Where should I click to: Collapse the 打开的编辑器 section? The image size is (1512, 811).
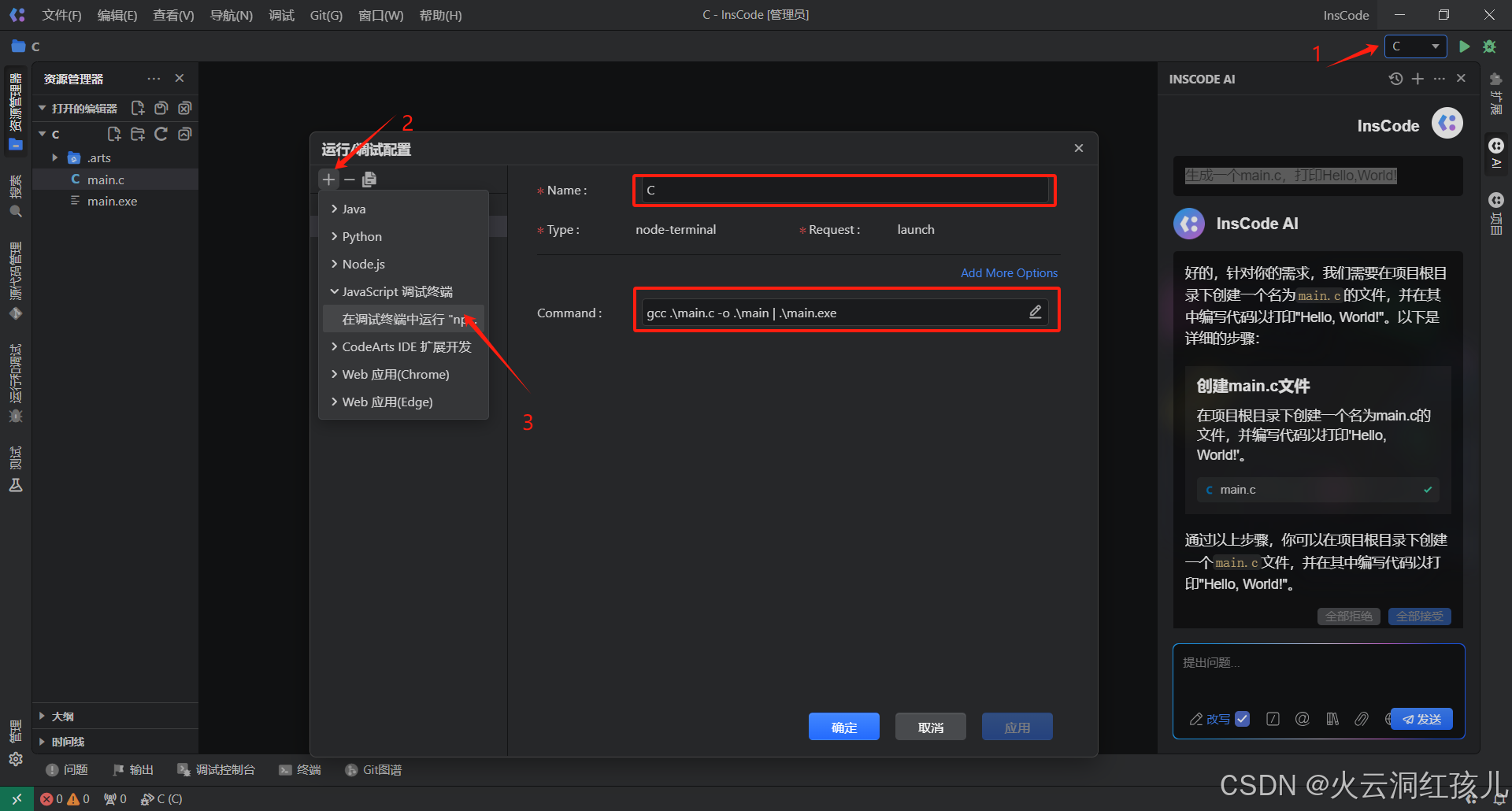pyautogui.click(x=43, y=108)
